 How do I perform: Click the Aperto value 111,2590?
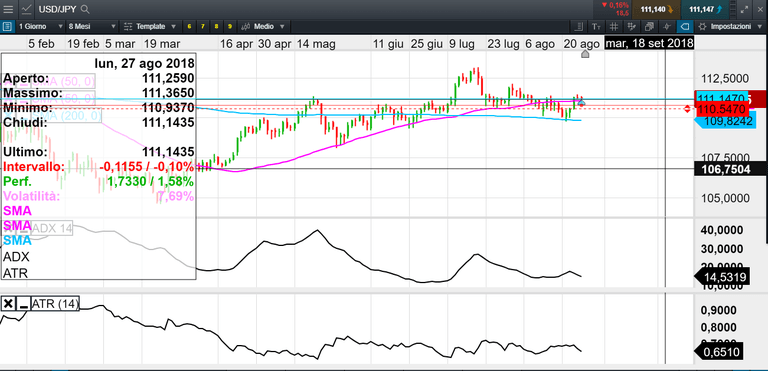pos(168,78)
